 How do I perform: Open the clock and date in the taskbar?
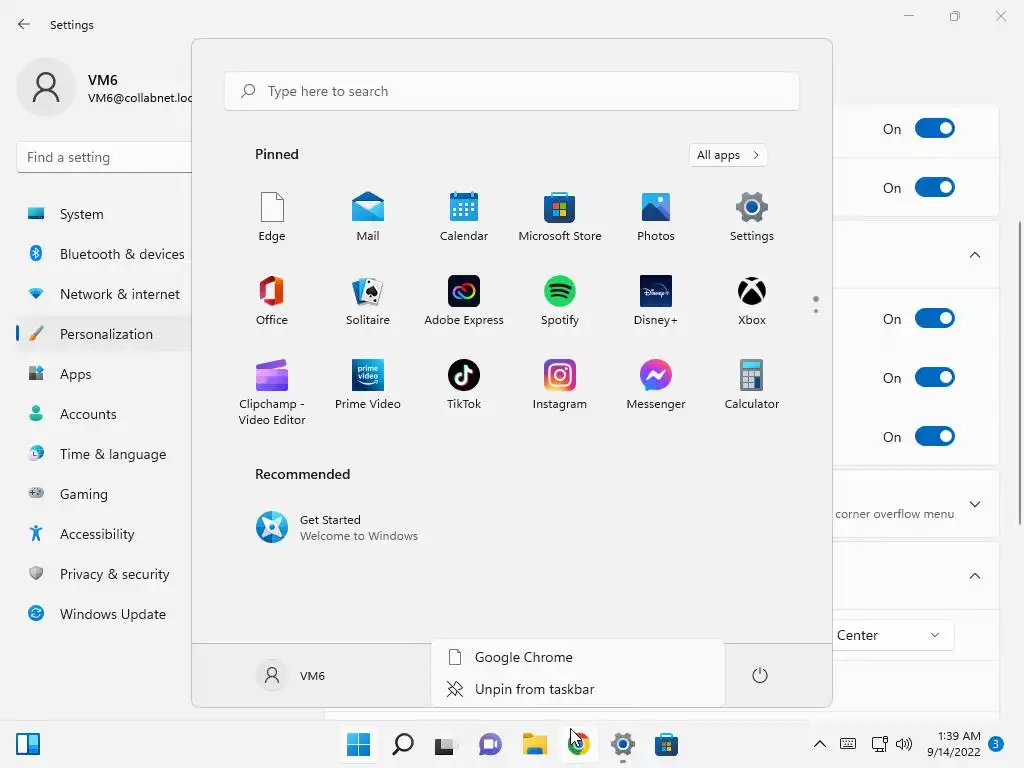coord(953,744)
